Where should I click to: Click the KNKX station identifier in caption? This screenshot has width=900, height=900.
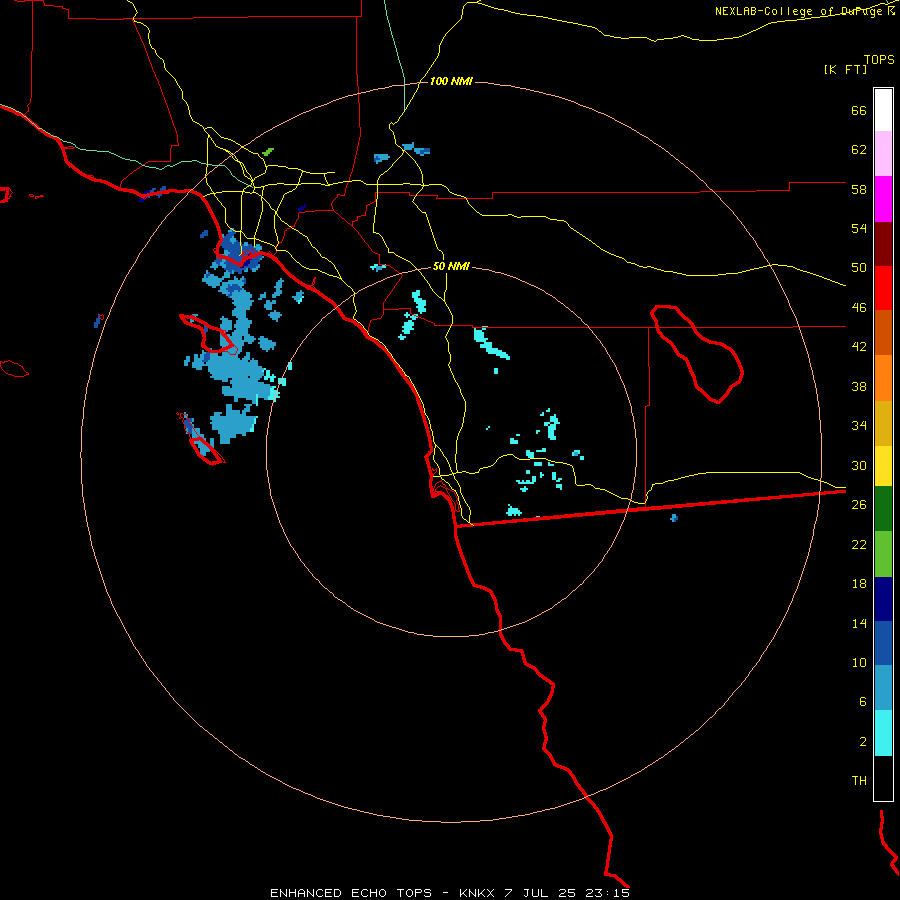point(478,893)
